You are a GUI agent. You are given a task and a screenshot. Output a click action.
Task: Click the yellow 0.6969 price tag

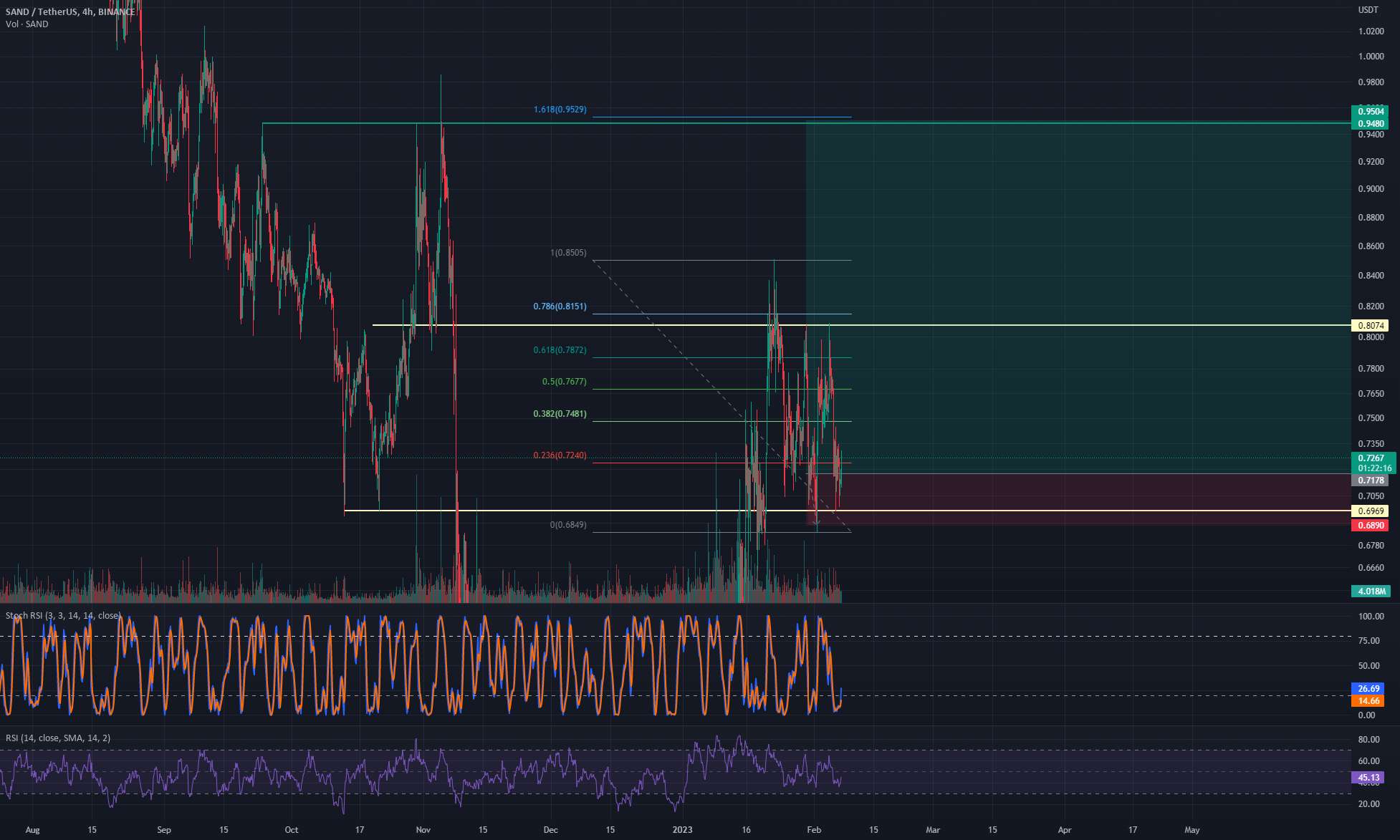tap(1371, 511)
